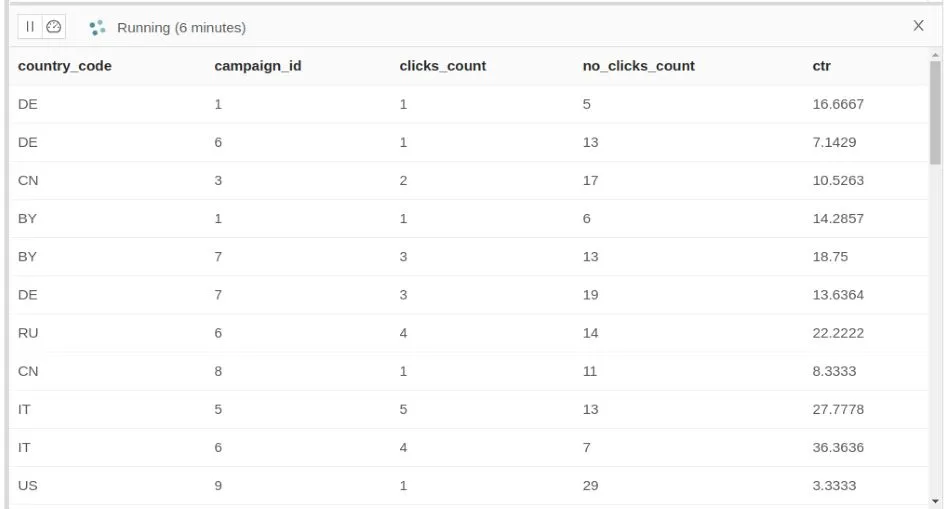Click campaign_id value 9
Image resolution: width=950 pixels, height=509 pixels.
point(218,486)
